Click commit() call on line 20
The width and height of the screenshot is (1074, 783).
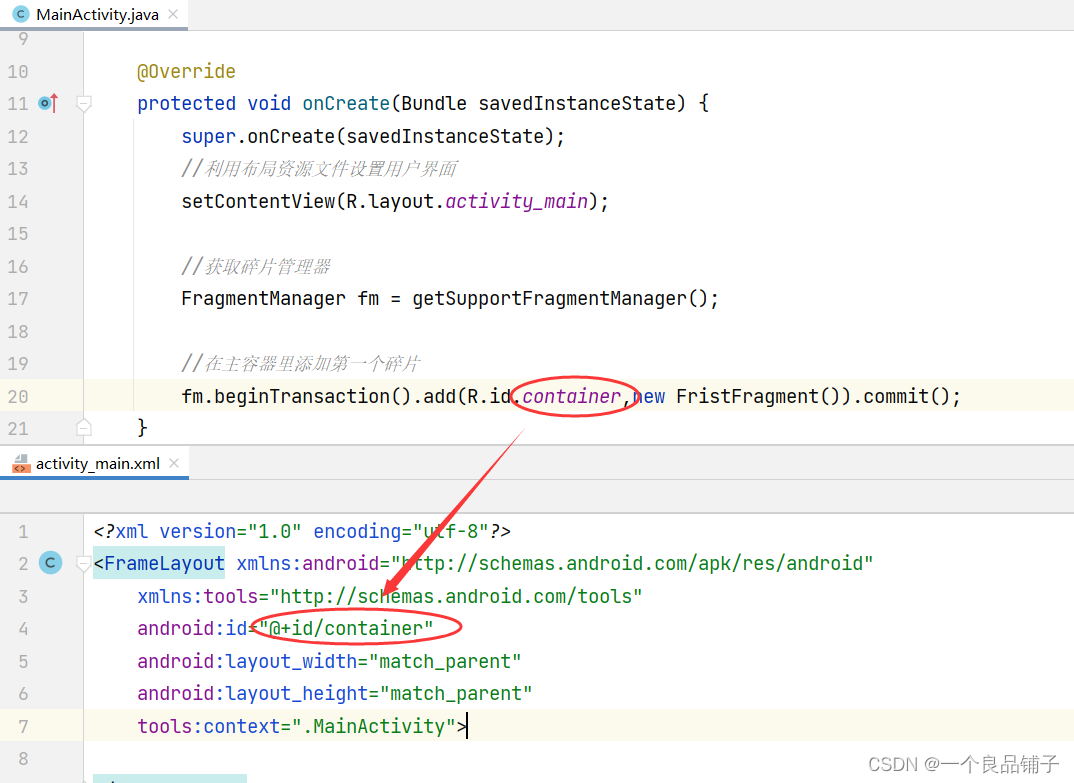(x=906, y=397)
